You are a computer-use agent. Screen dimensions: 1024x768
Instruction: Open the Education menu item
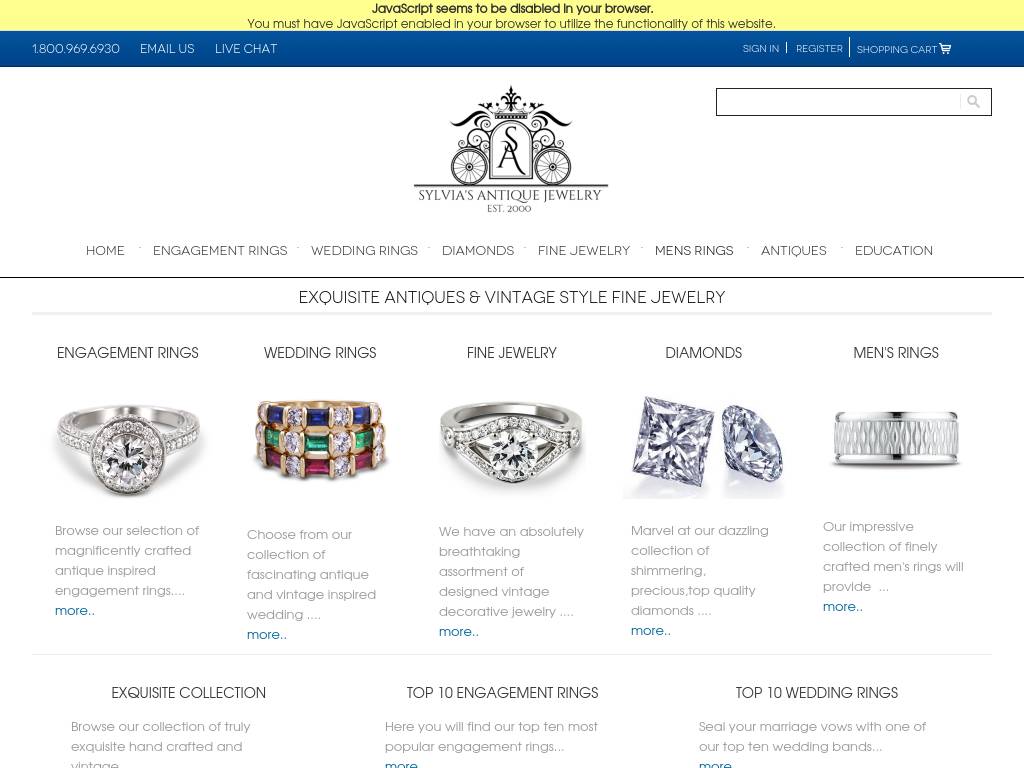[893, 251]
